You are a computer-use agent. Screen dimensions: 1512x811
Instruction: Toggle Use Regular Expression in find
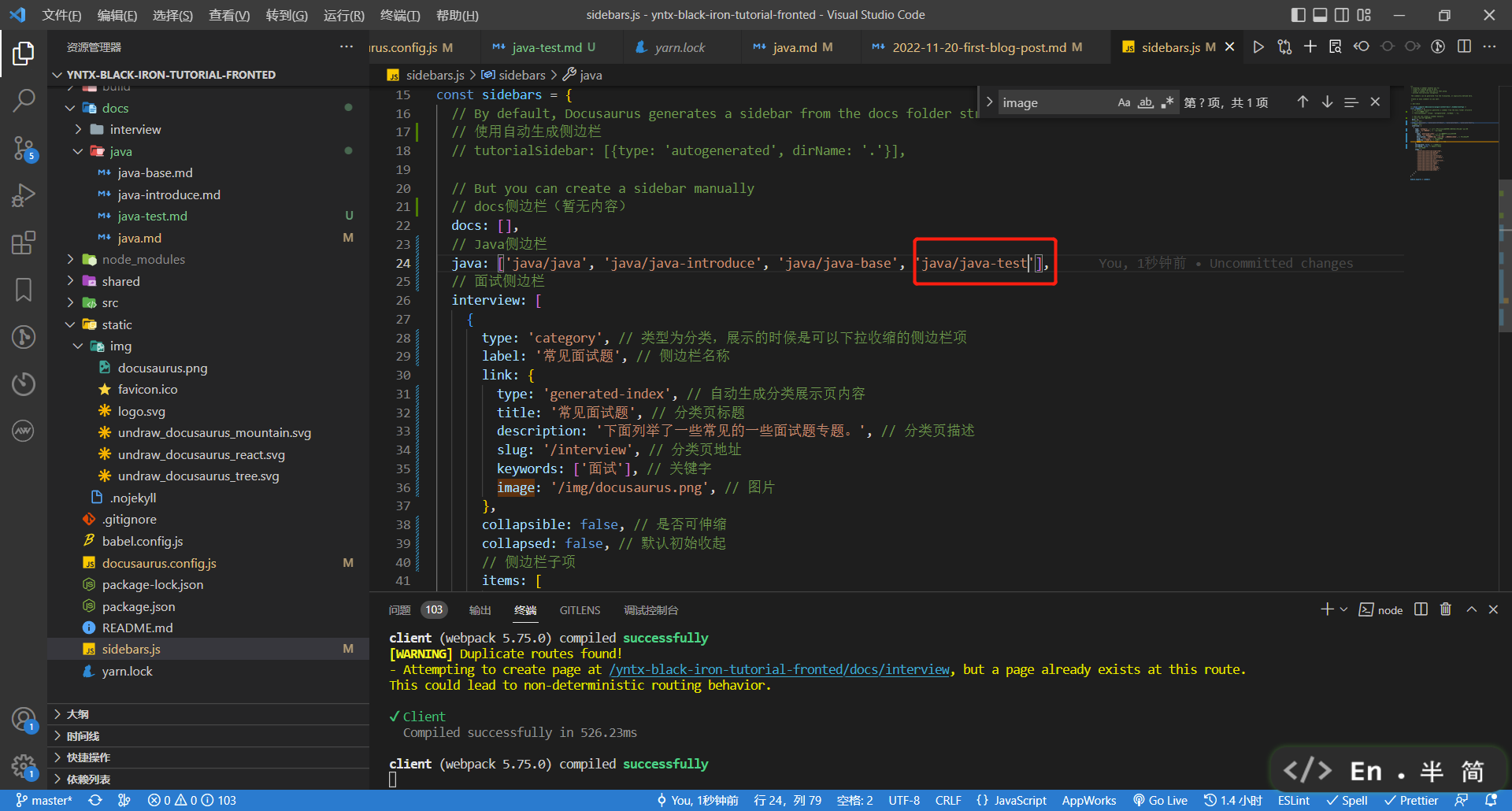pos(1167,102)
